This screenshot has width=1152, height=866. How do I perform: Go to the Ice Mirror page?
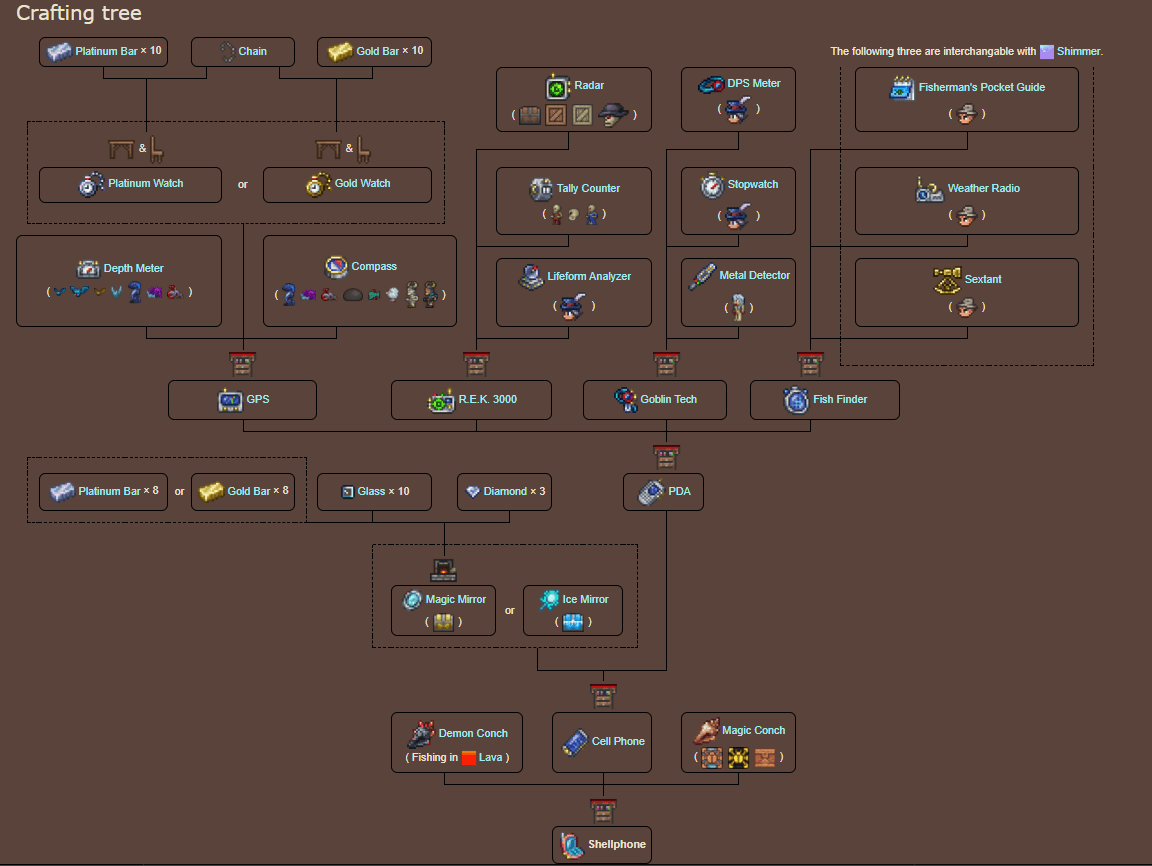(583, 600)
